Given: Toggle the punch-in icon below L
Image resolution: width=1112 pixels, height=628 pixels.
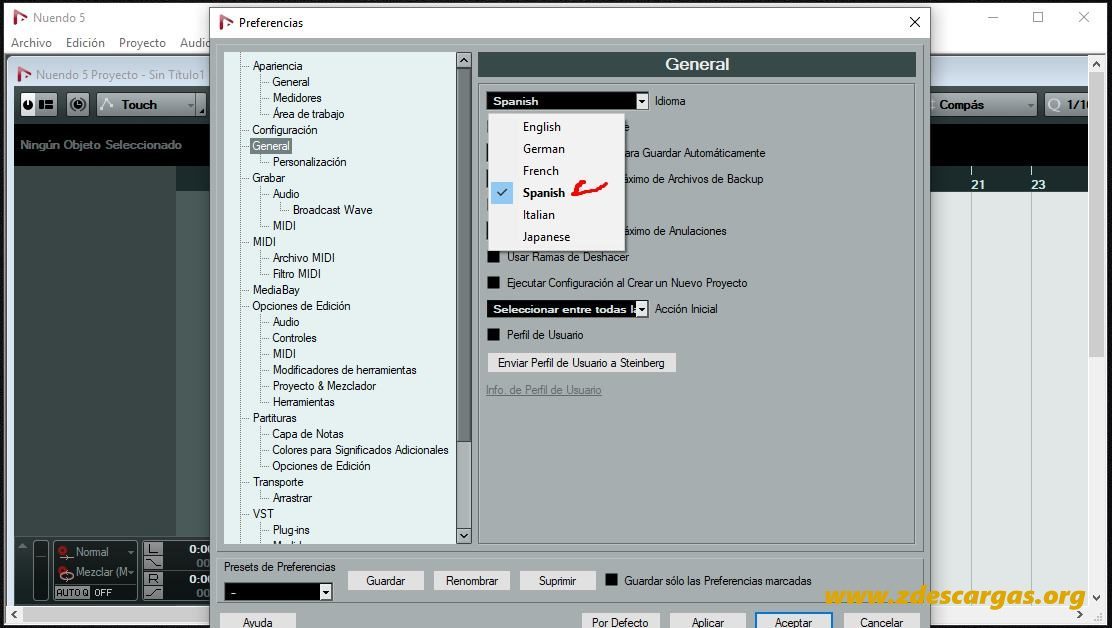Looking at the screenshot, I should point(154,563).
